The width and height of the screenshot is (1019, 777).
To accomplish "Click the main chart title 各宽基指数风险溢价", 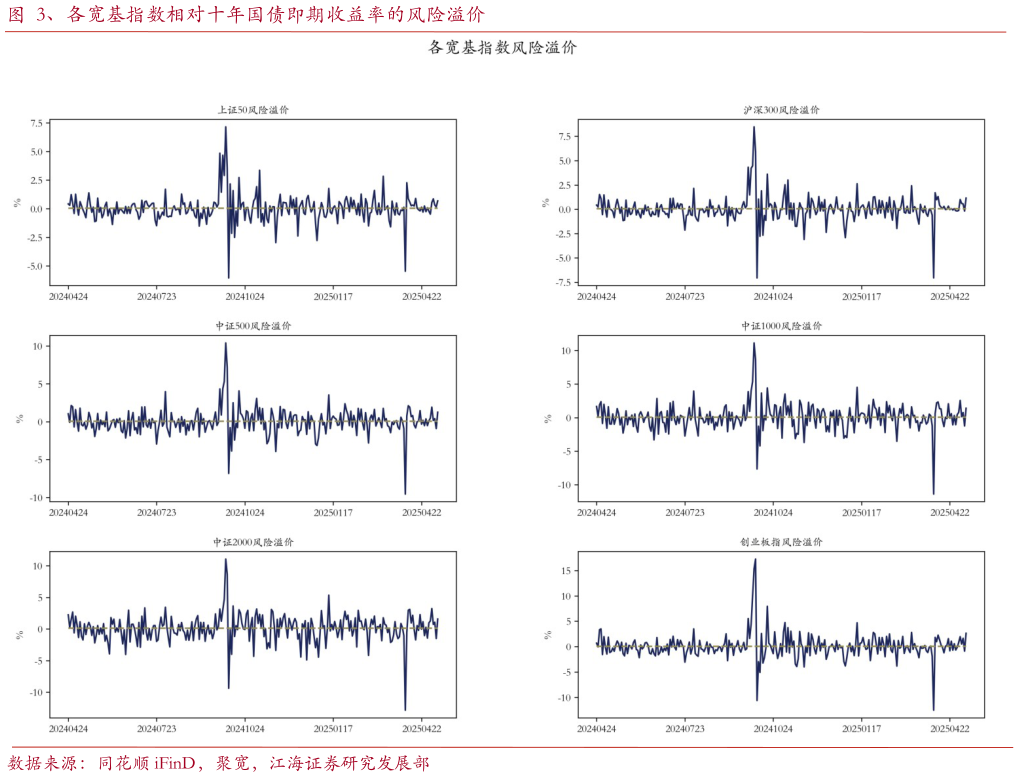I will coord(502,47).
